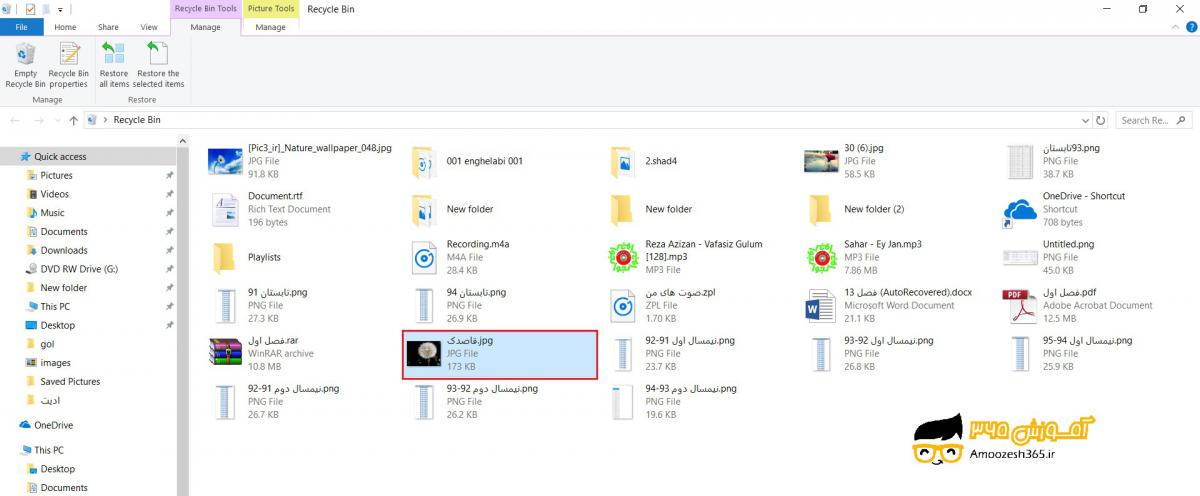Select the OneDrive - Shortcut icon
1200x496 pixels.
[1019, 210]
